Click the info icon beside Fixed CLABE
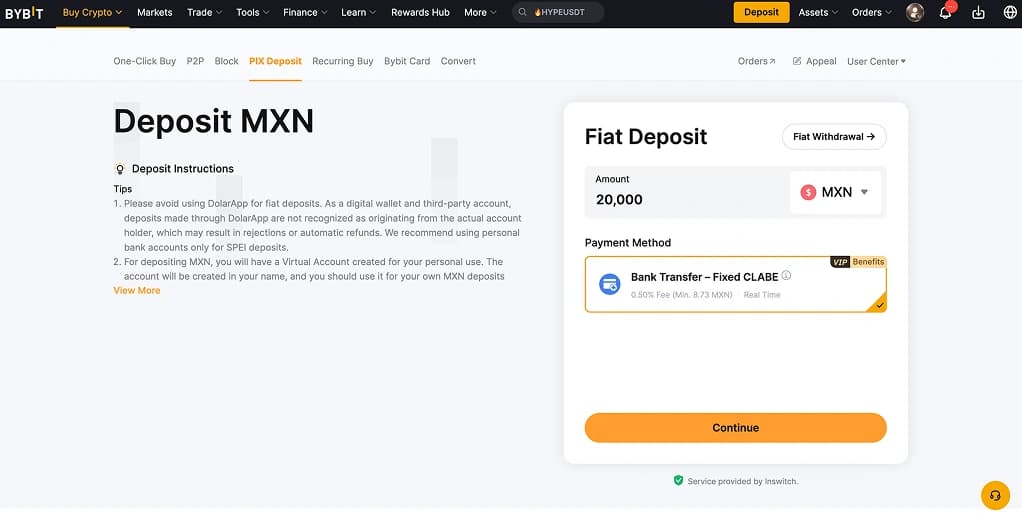The width and height of the screenshot is (1022, 523). pos(787,276)
